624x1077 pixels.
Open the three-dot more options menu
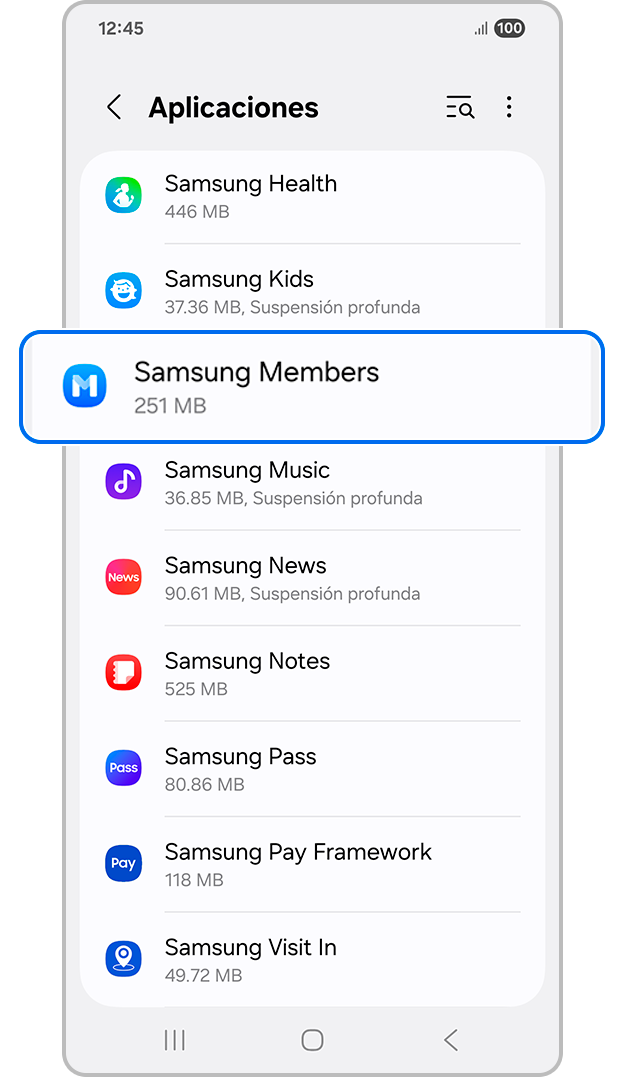pyautogui.click(x=509, y=107)
